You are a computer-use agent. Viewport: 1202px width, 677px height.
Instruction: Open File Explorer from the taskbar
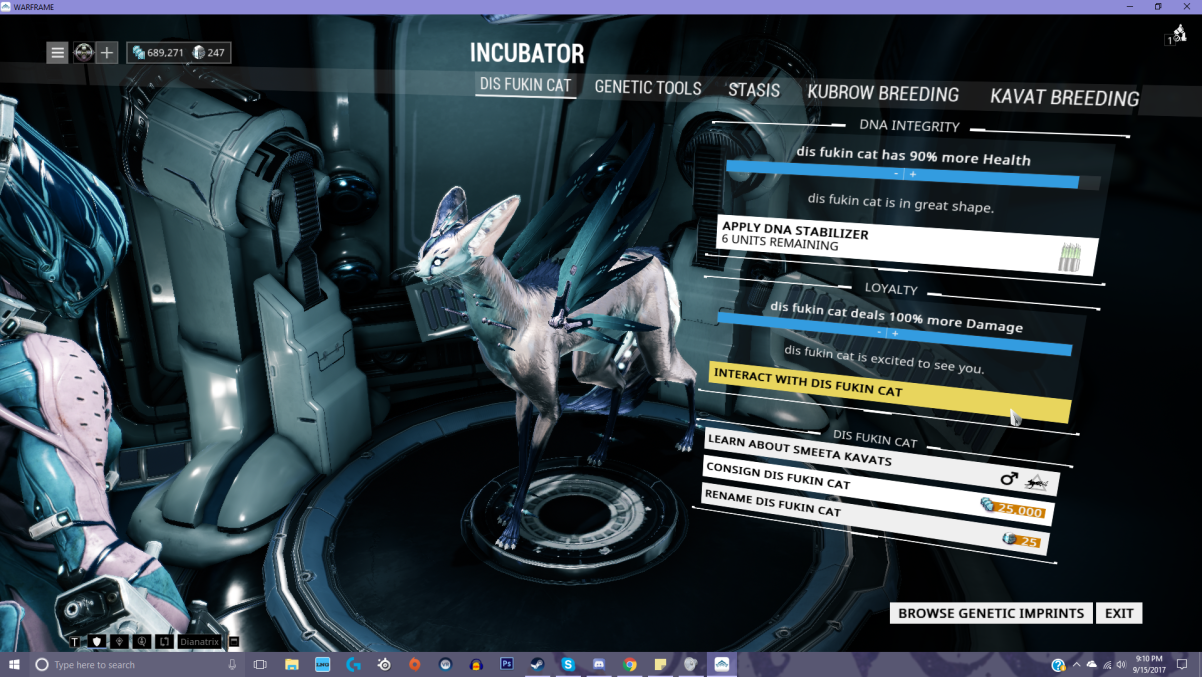(x=292, y=664)
